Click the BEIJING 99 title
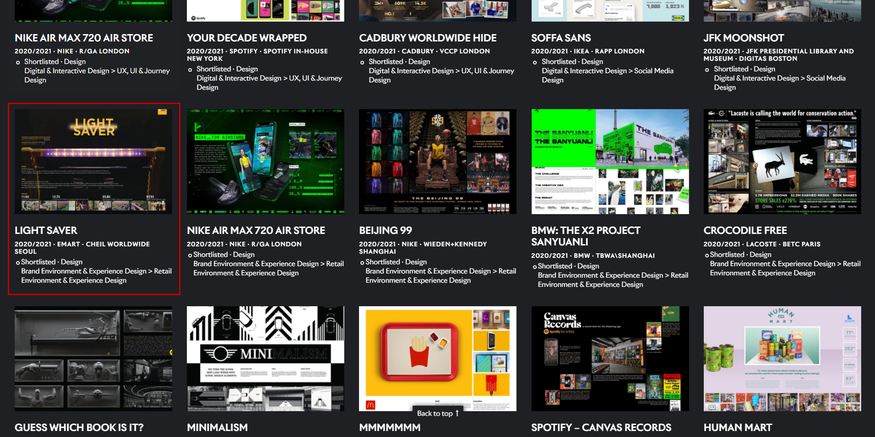The image size is (875, 437). [386, 230]
